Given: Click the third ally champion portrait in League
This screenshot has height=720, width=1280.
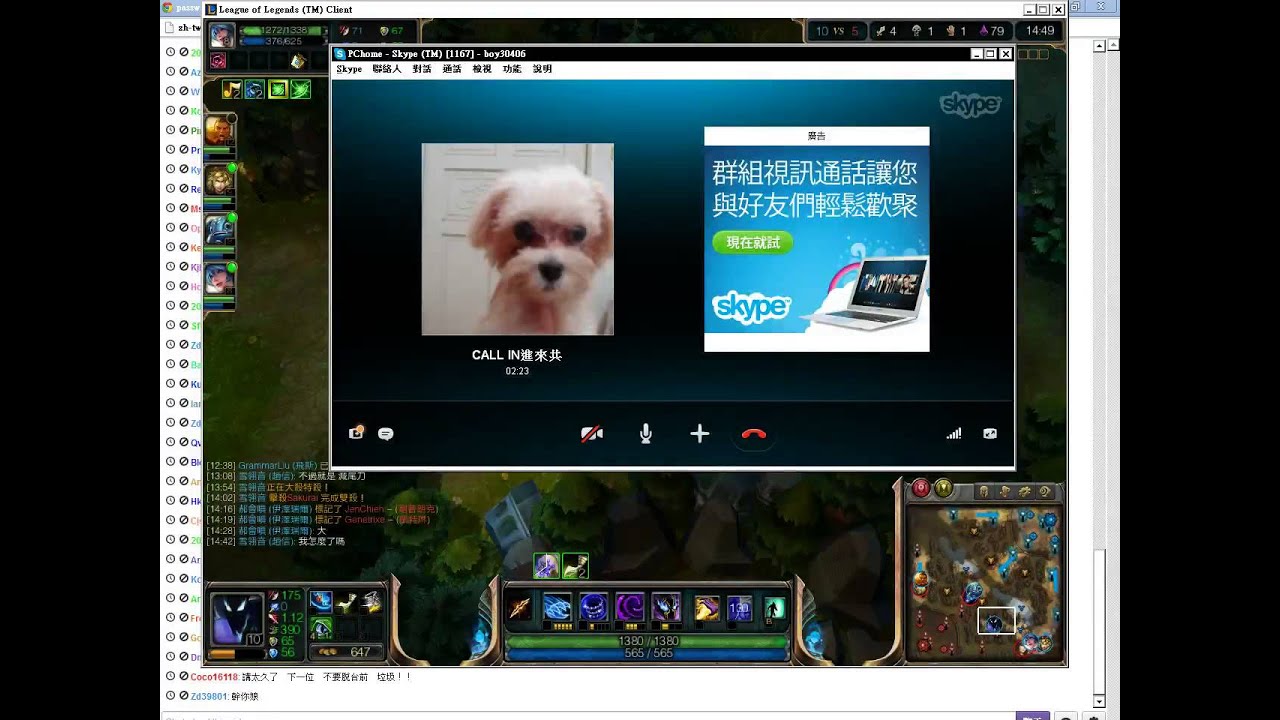Looking at the screenshot, I should 219,229.
